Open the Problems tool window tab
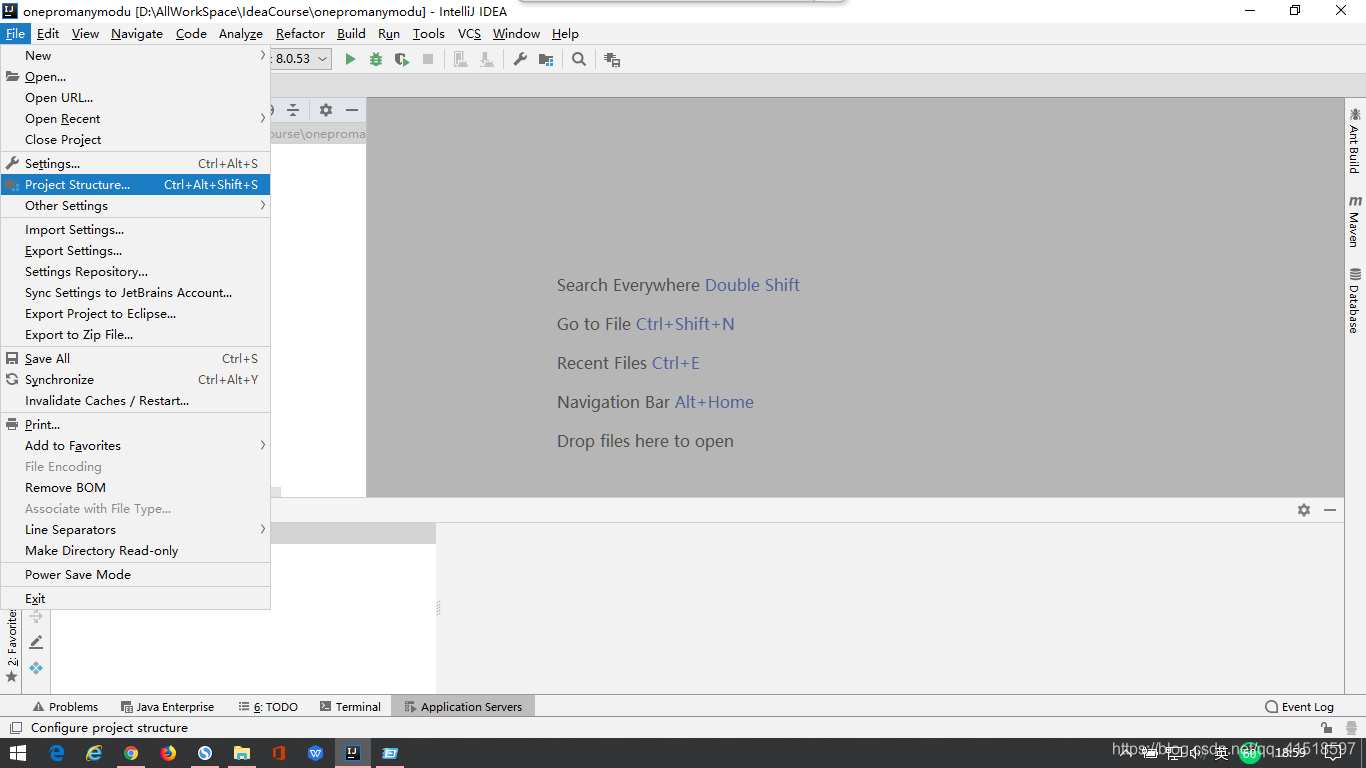The width and height of the screenshot is (1366, 768). click(x=65, y=707)
